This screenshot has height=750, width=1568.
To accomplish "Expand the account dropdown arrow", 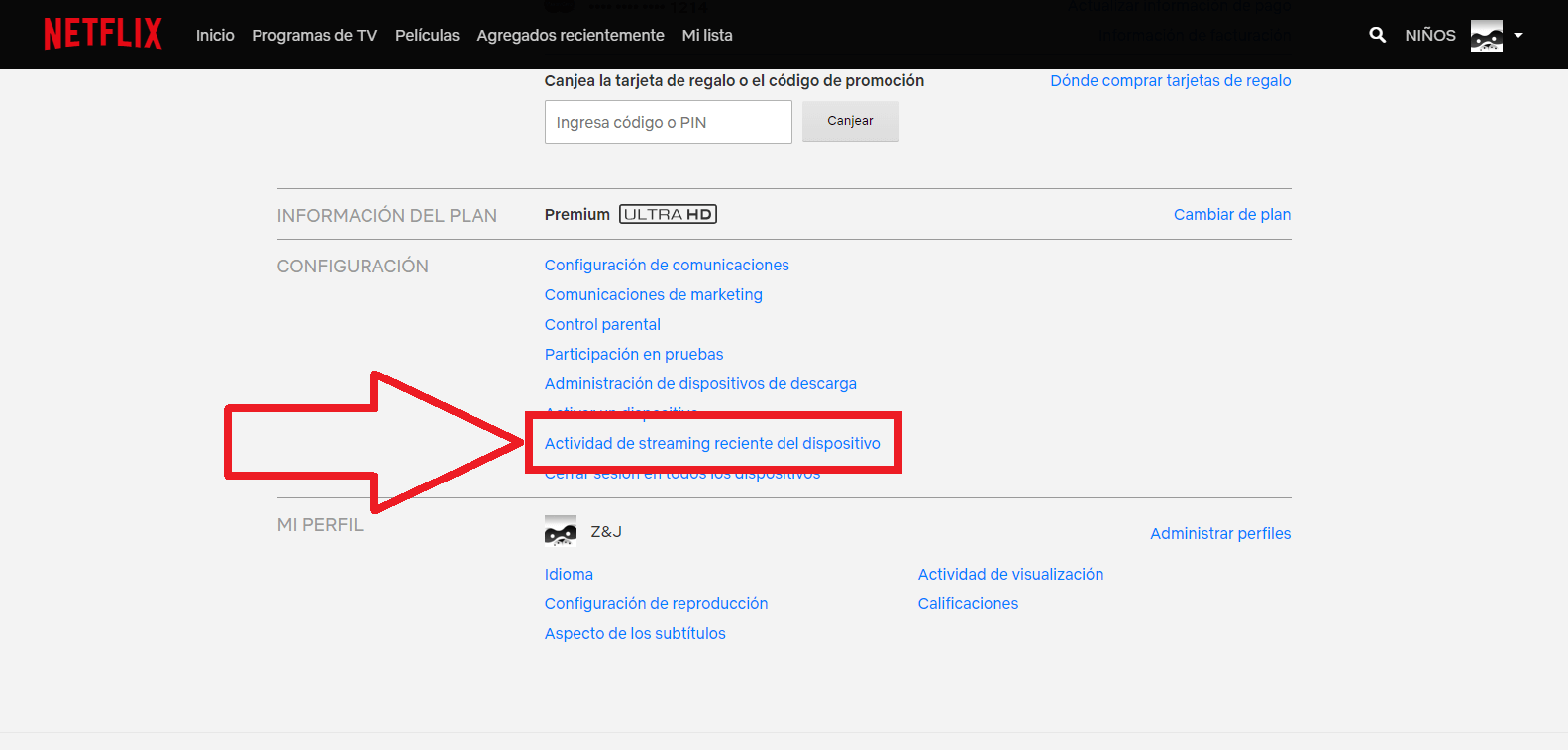I will click(1517, 36).
